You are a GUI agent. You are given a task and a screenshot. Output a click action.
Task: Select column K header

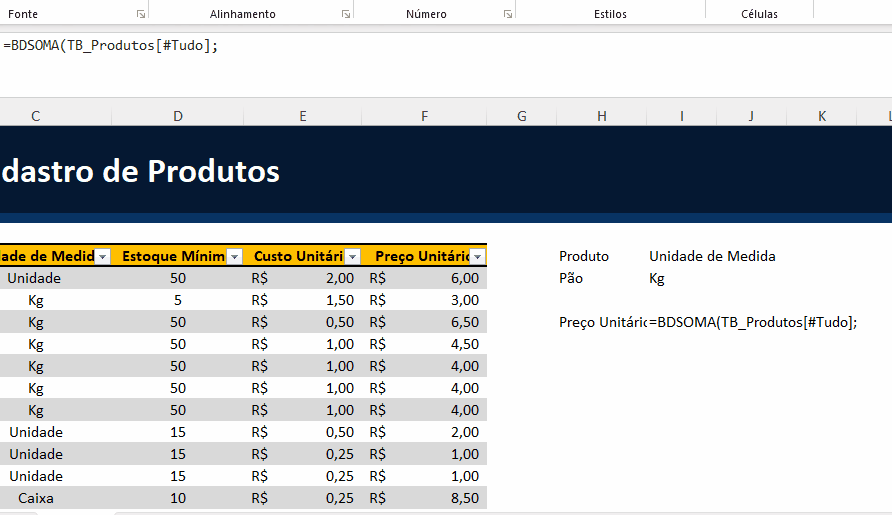point(822,116)
